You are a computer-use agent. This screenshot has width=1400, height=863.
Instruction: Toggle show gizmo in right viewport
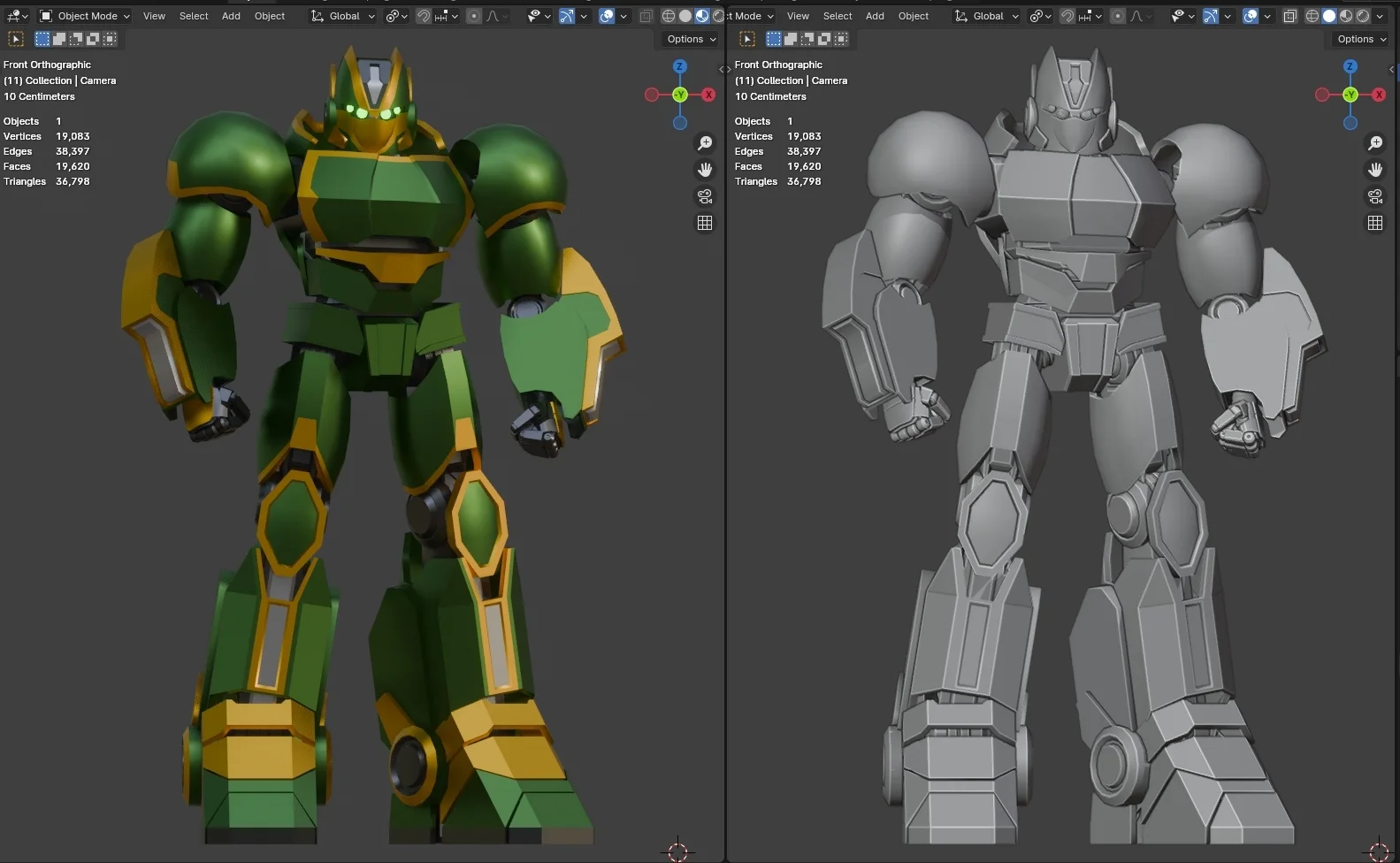[1211, 16]
